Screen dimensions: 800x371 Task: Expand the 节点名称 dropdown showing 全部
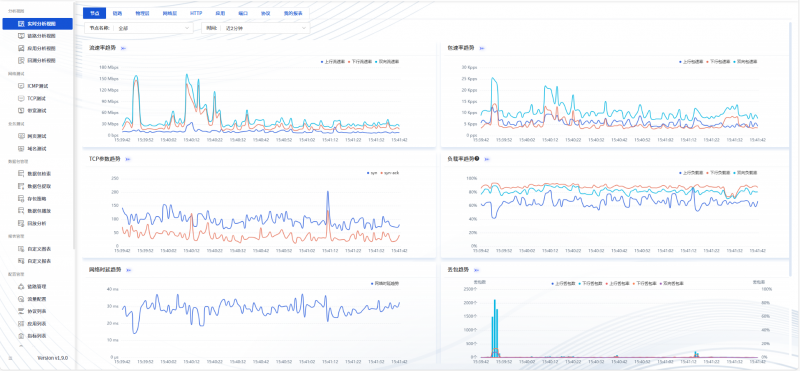click(139, 29)
